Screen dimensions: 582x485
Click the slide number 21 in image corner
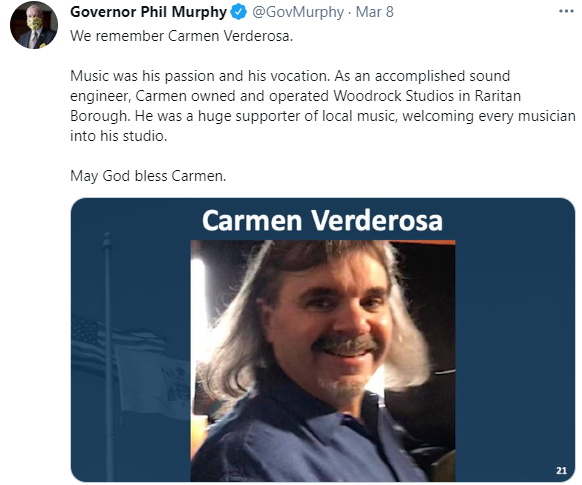coord(561,471)
